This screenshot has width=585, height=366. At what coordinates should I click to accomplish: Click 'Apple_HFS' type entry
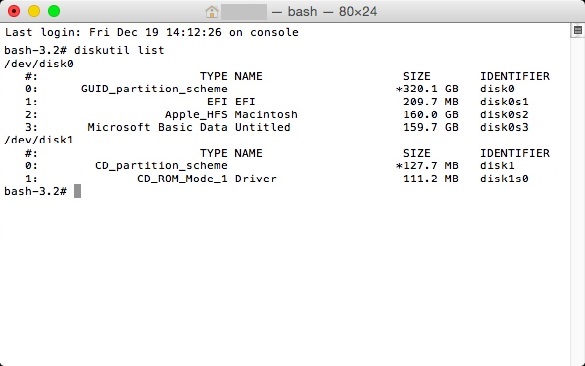(196, 115)
